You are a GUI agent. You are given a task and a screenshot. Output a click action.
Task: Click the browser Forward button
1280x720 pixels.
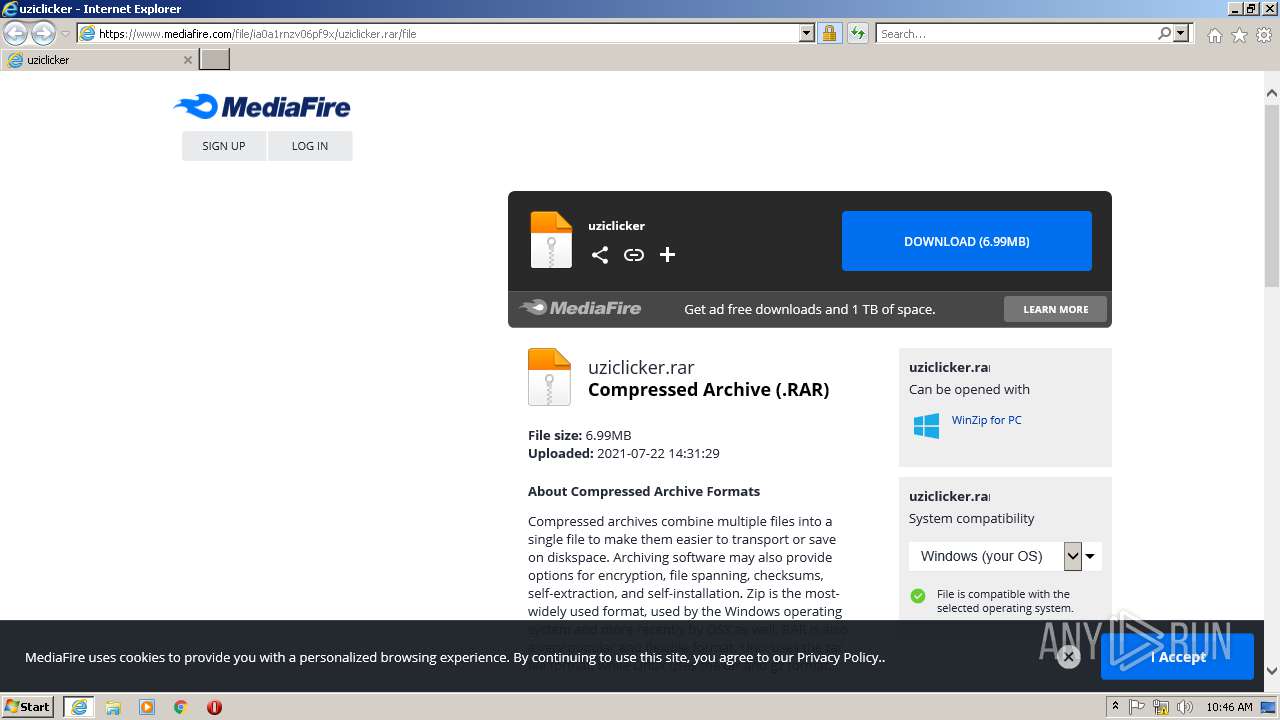(x=43, y=33)
